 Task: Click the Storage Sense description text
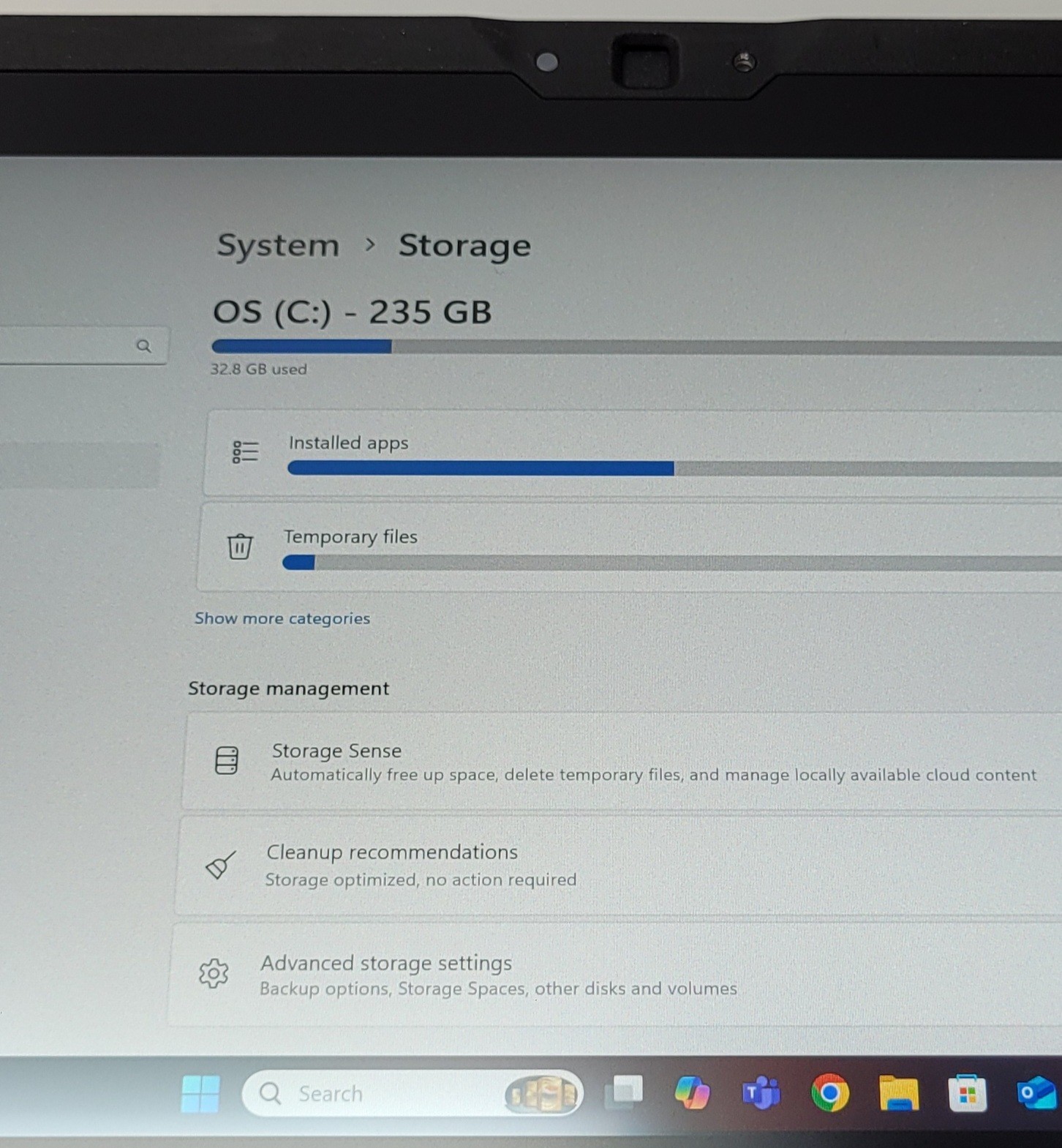click(x=653, y=775)
